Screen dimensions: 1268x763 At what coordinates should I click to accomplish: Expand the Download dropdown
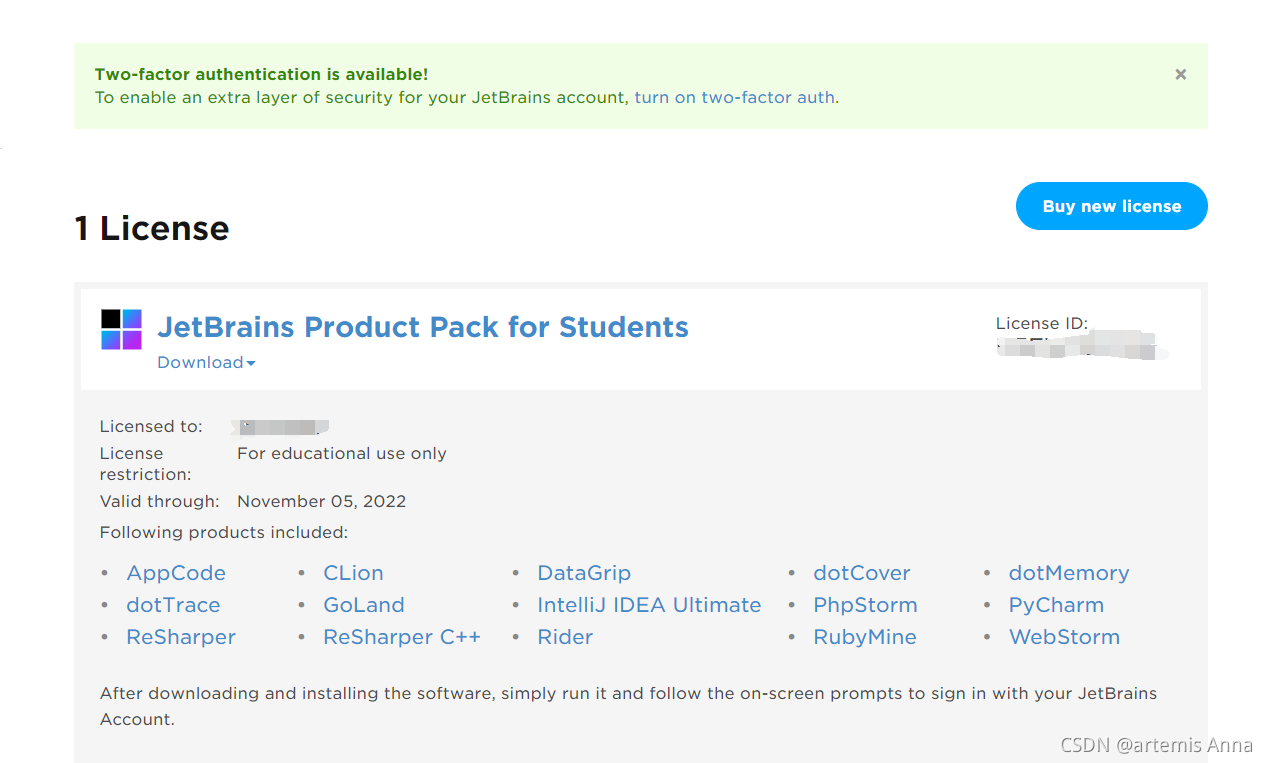pyautogui.click(x=206, y=363)
